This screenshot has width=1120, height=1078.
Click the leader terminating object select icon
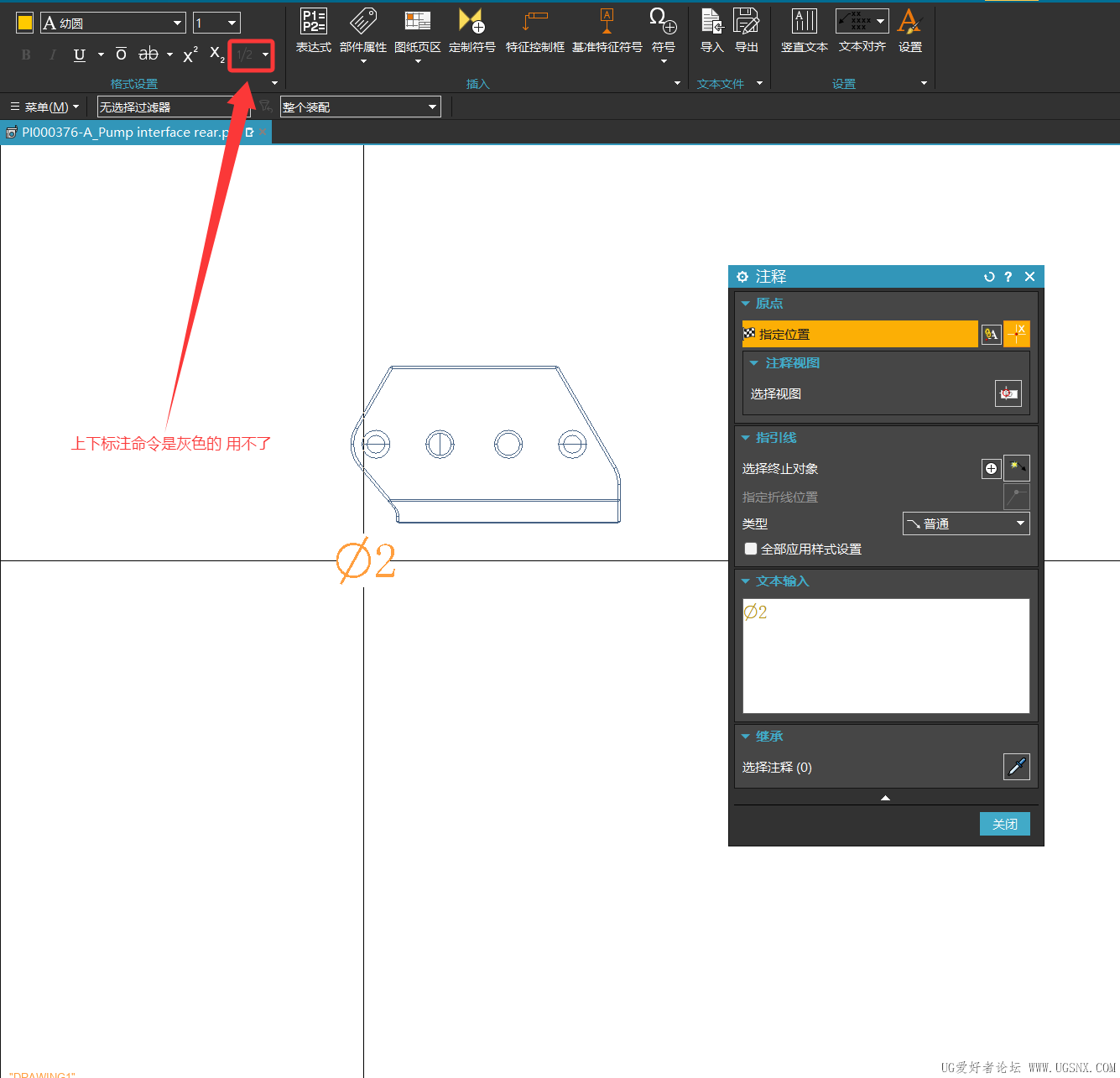pos(1017,468)
